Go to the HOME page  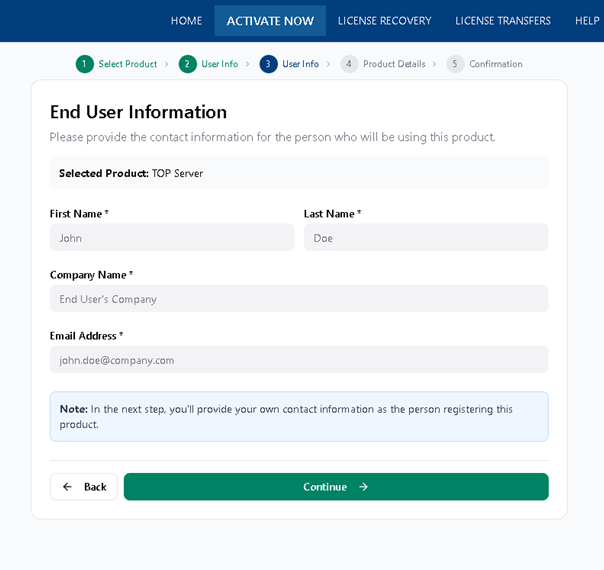tap(186, 21)
